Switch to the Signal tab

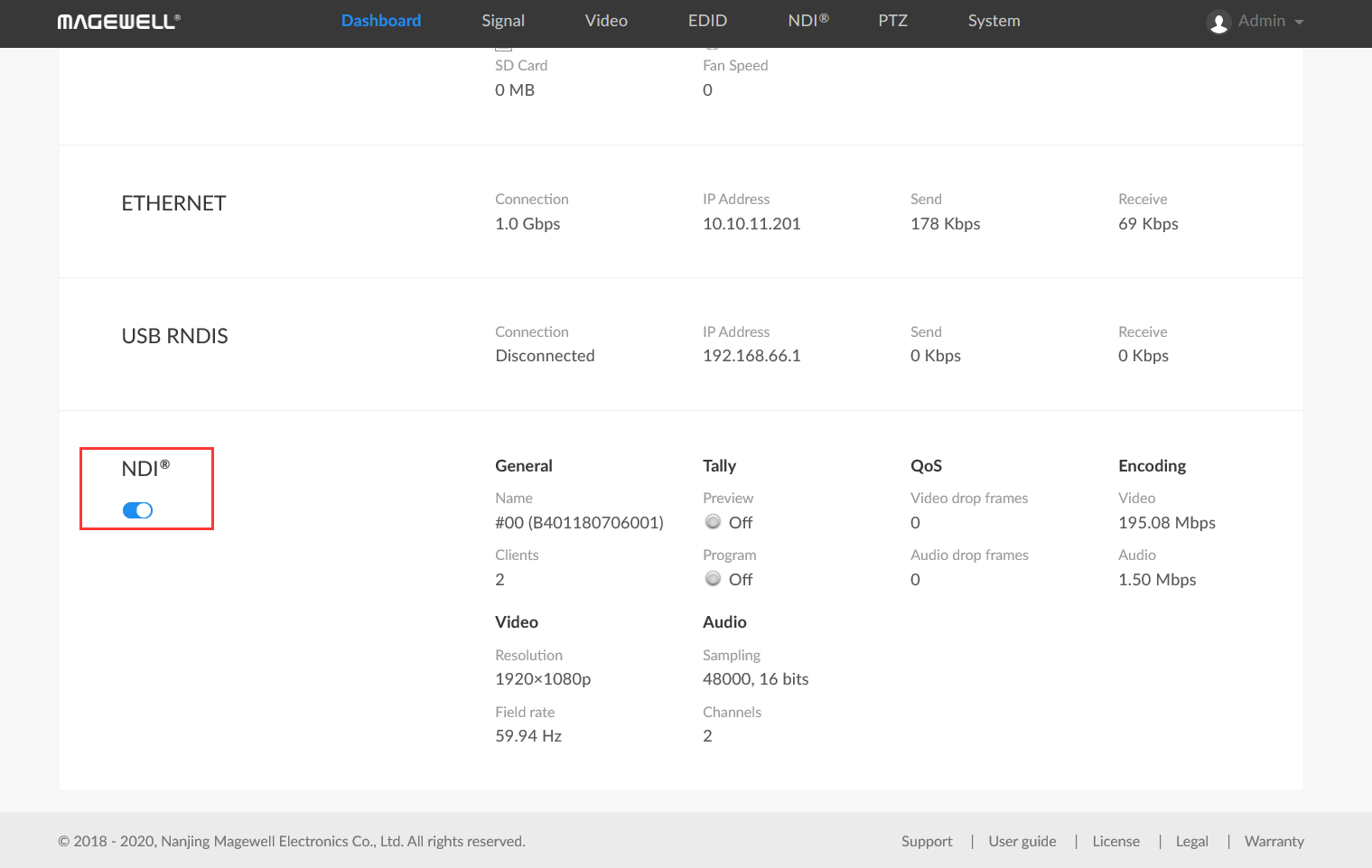click(502, 21)
